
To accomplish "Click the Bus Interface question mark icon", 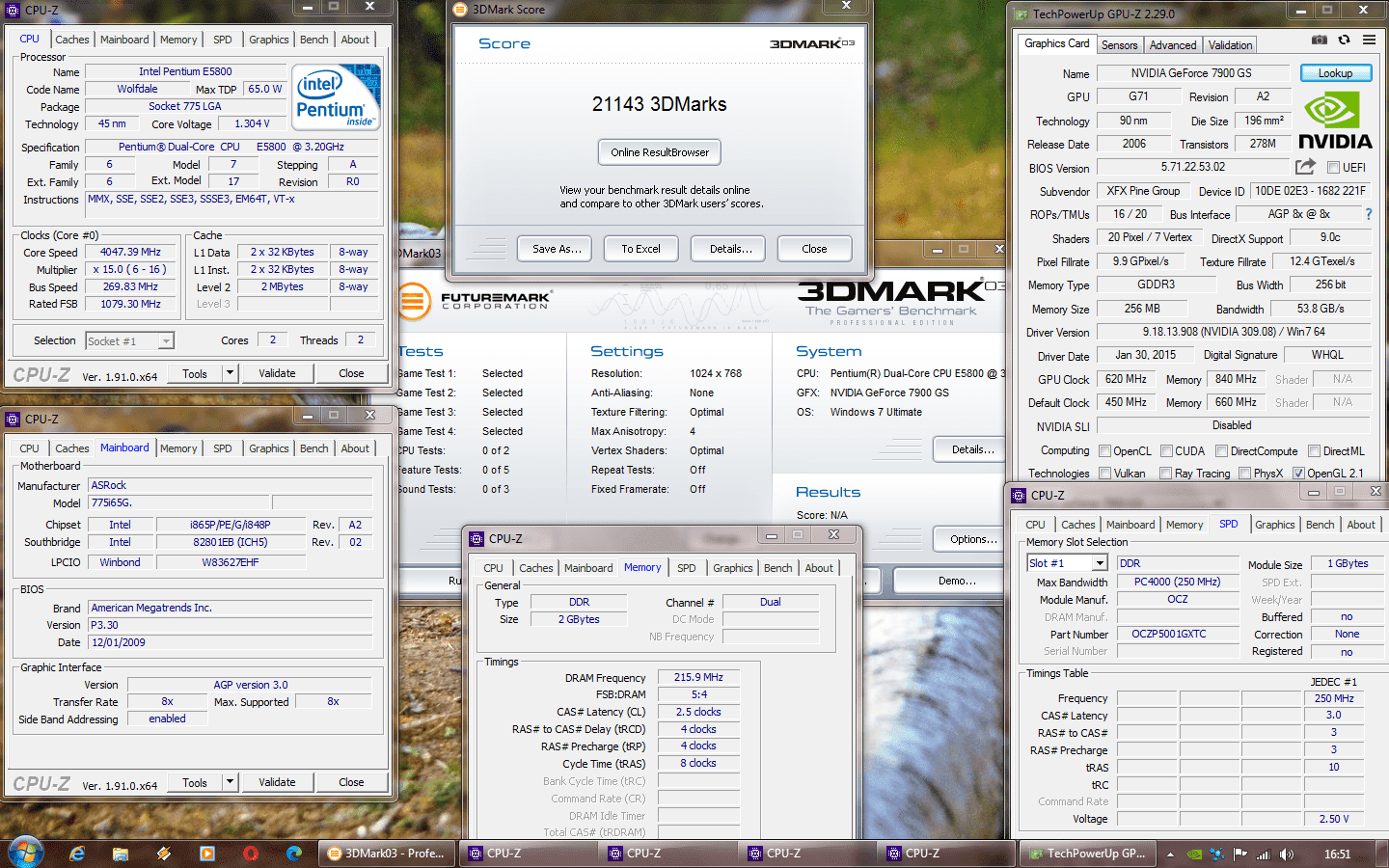I will click(x=1368, y=214).
